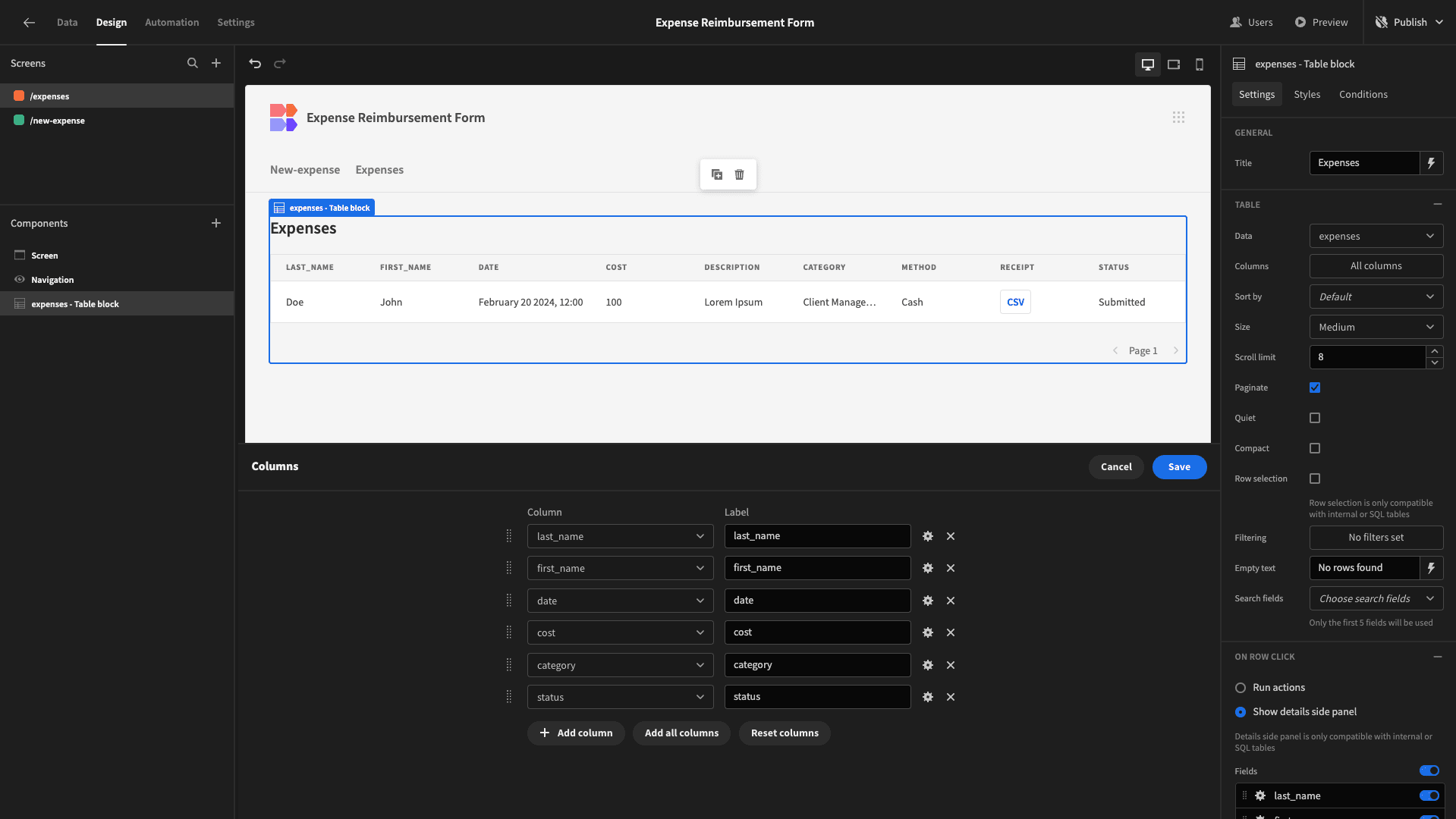The height and width of the screenshot is (819, 1456).
Task: Open settings gear for date column
Action: coord(928,601)
